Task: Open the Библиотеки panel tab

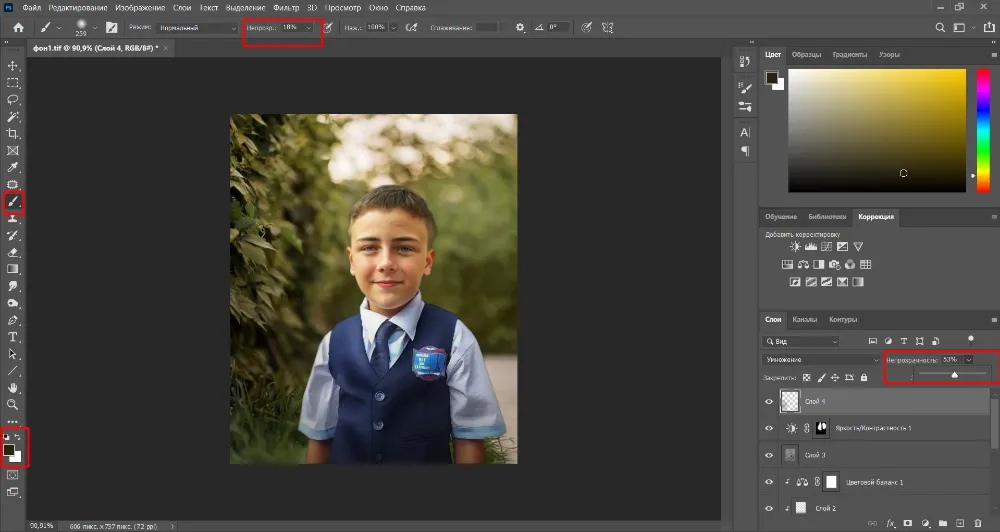Action: tap(827, 216)
